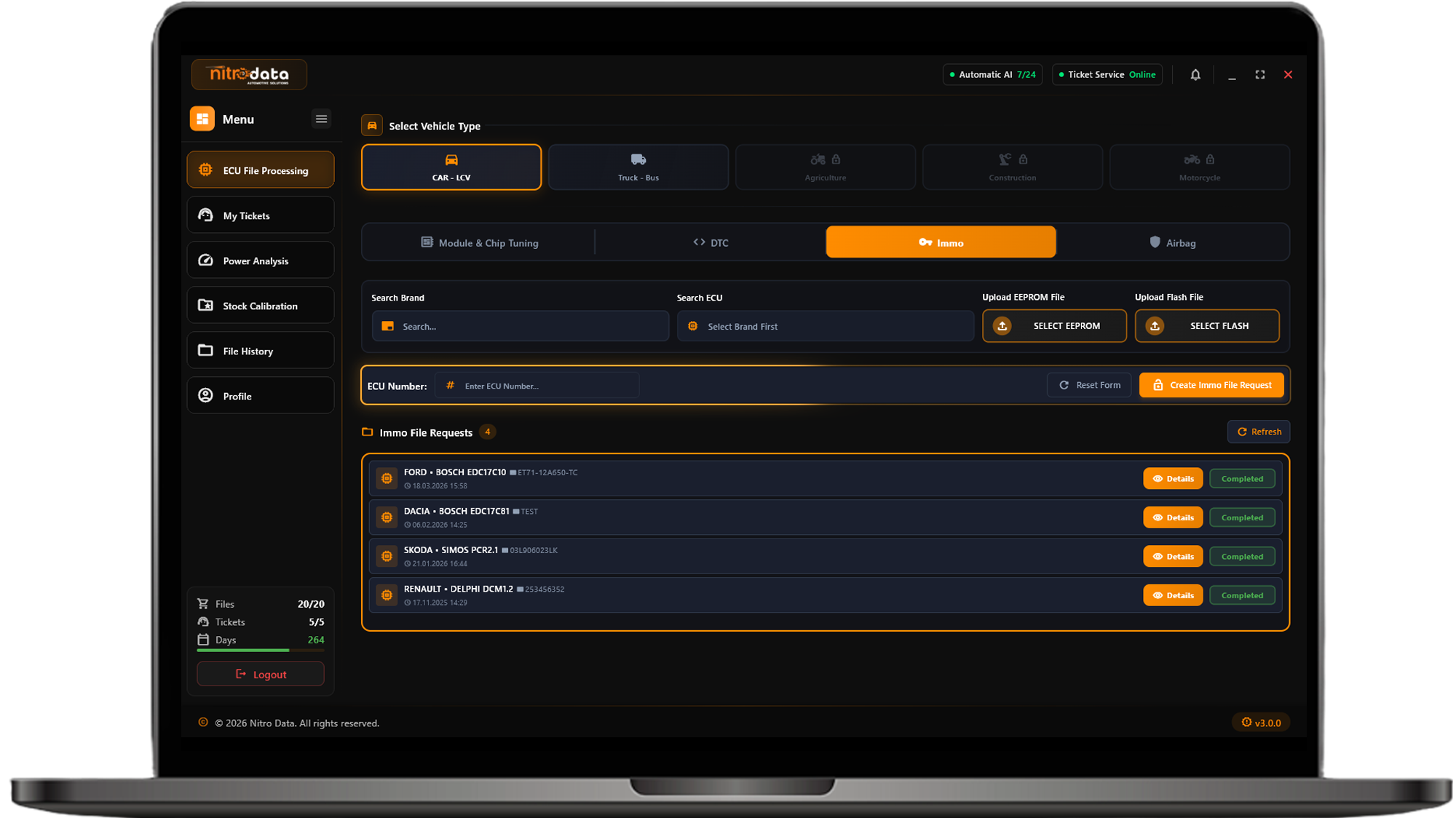Click ECU number 253456352
The height and width of the screenshot is (818, 1456).
pyautogui.click(x=545, y=589)
